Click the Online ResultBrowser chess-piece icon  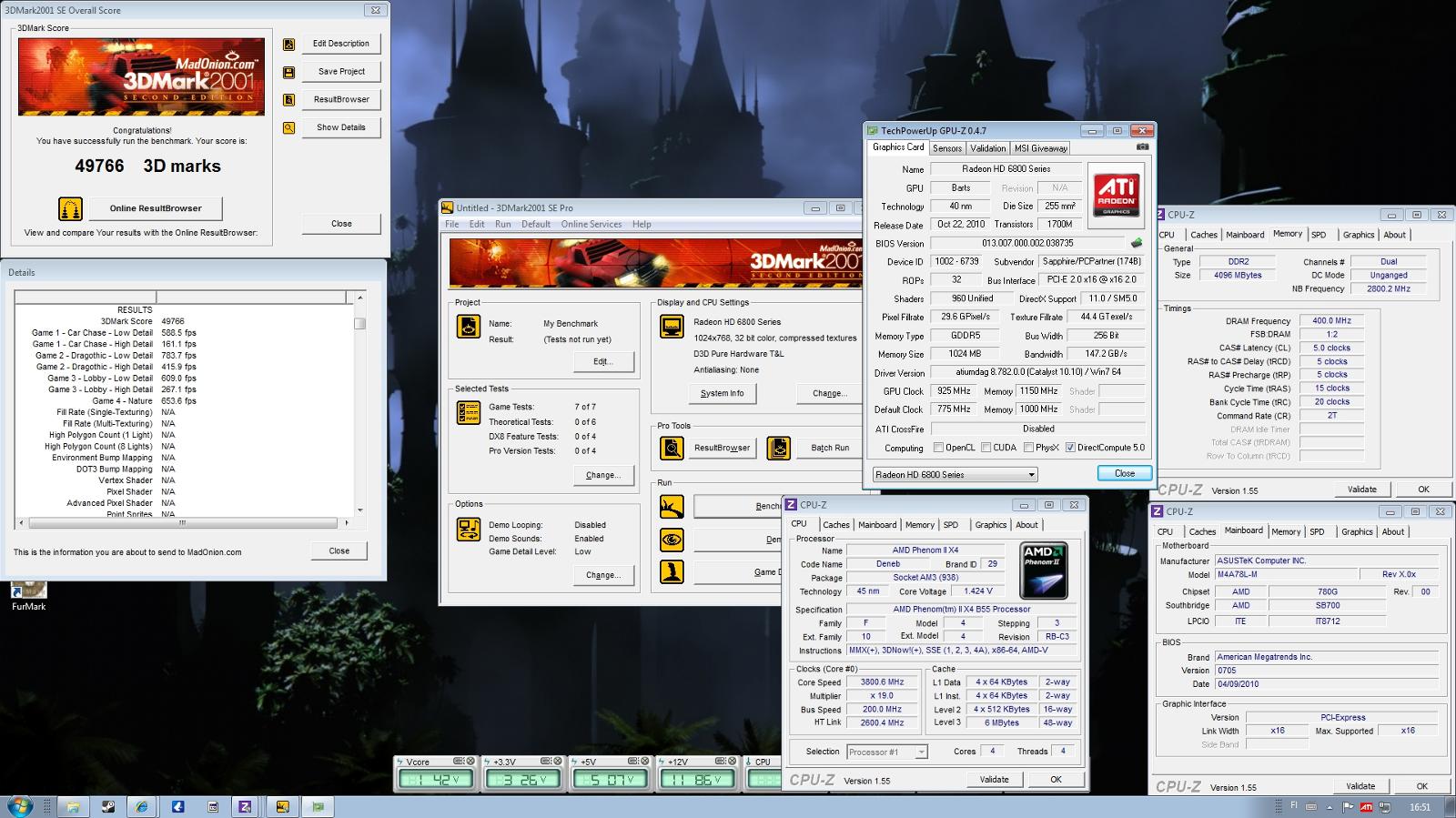coord(71,208)
